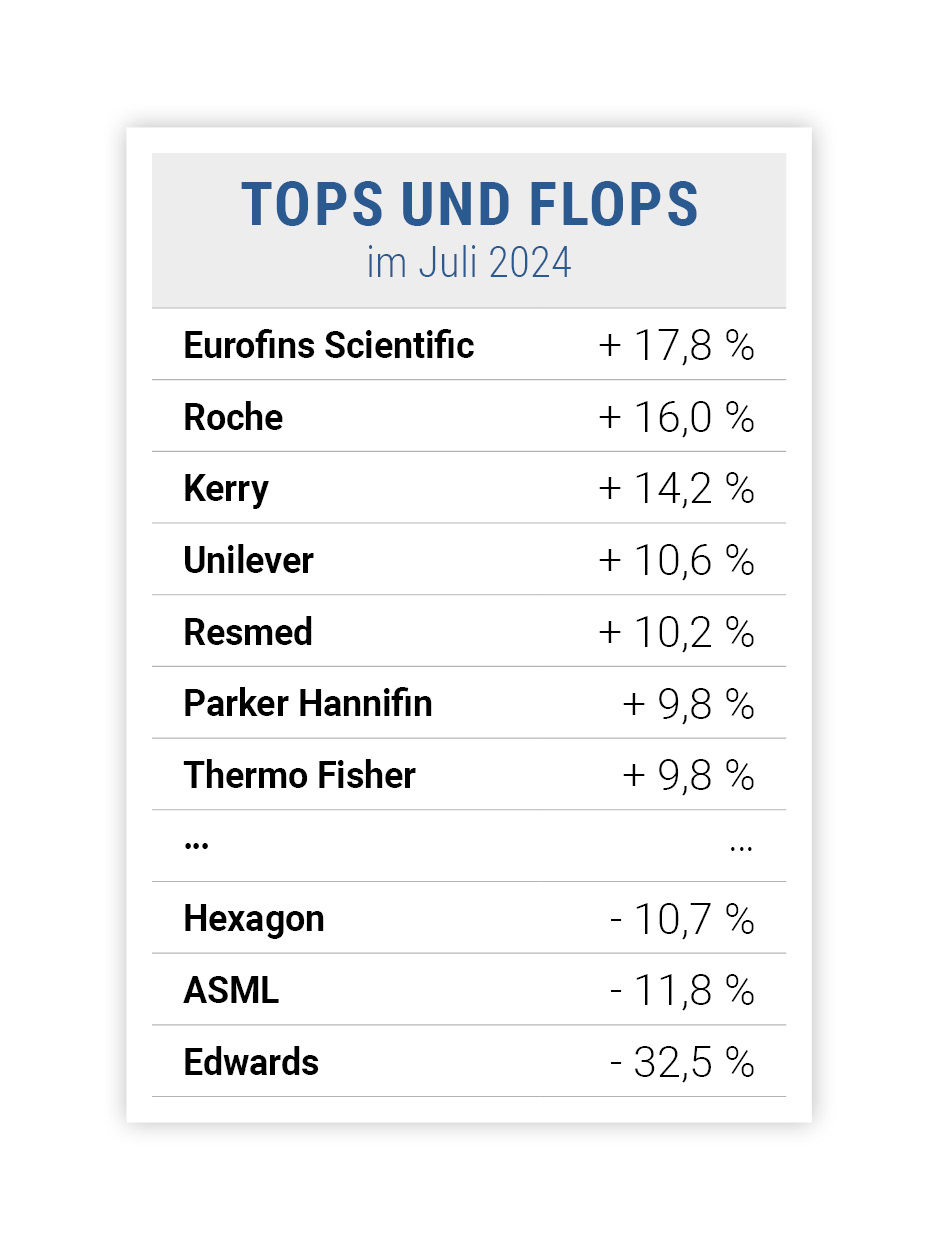This screenshot has width=938, height=1250.
Task: Select the Resmed row label
Action: tap(248, 632)
